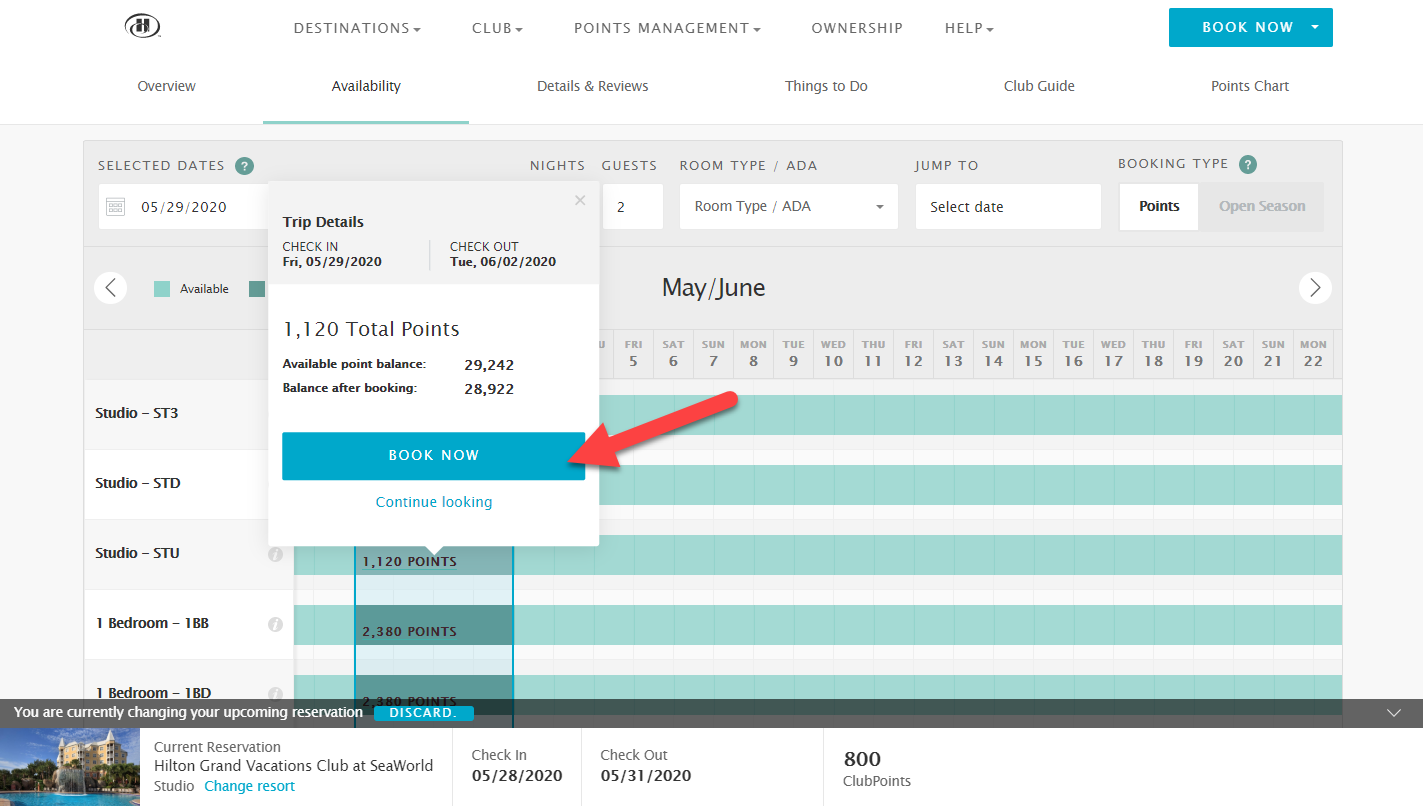Close the Trip Details popup
The image size is (1423, 806).
point(580,200)
